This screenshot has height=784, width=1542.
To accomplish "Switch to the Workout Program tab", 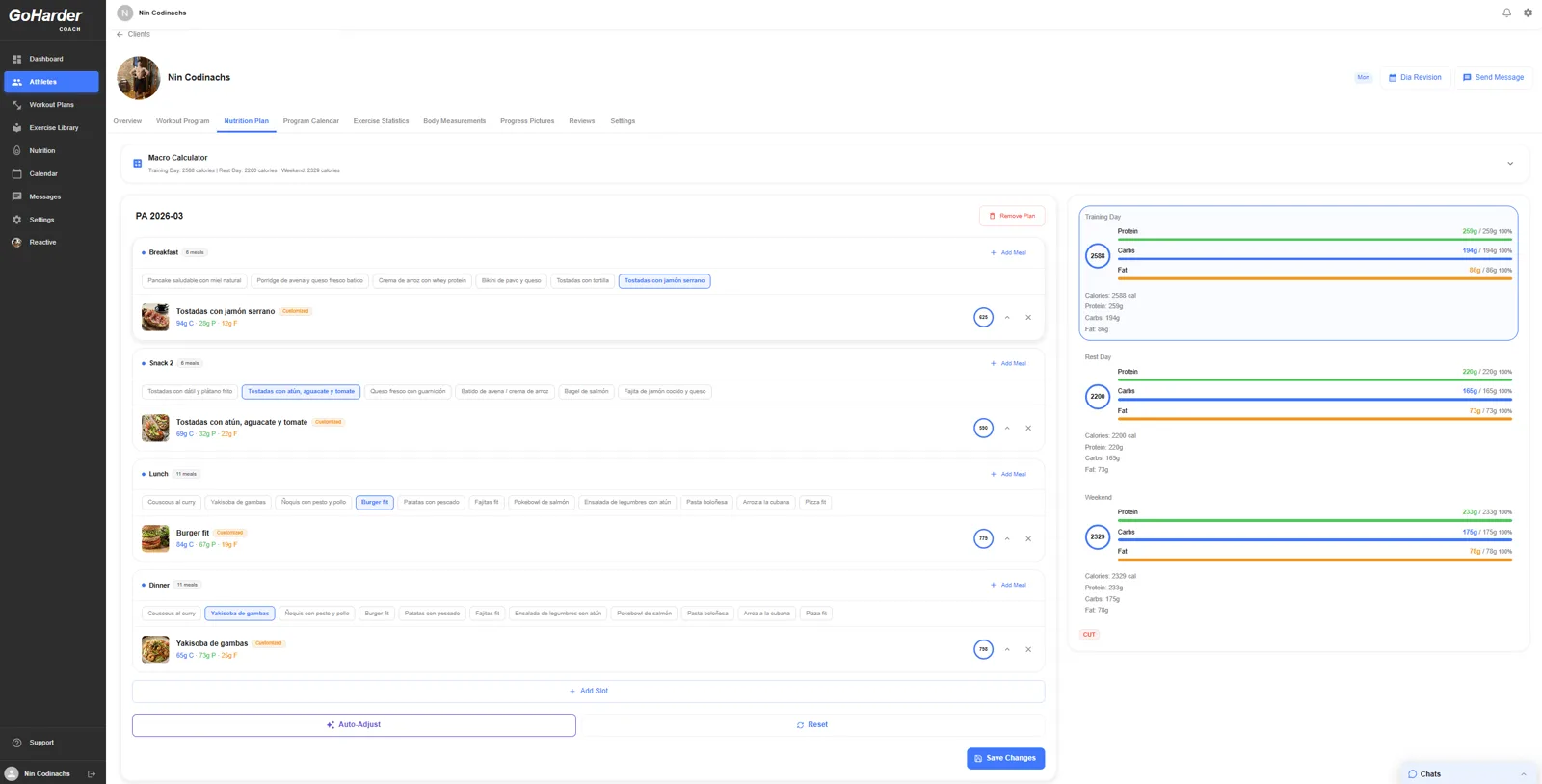I will [x=183, y=121].
